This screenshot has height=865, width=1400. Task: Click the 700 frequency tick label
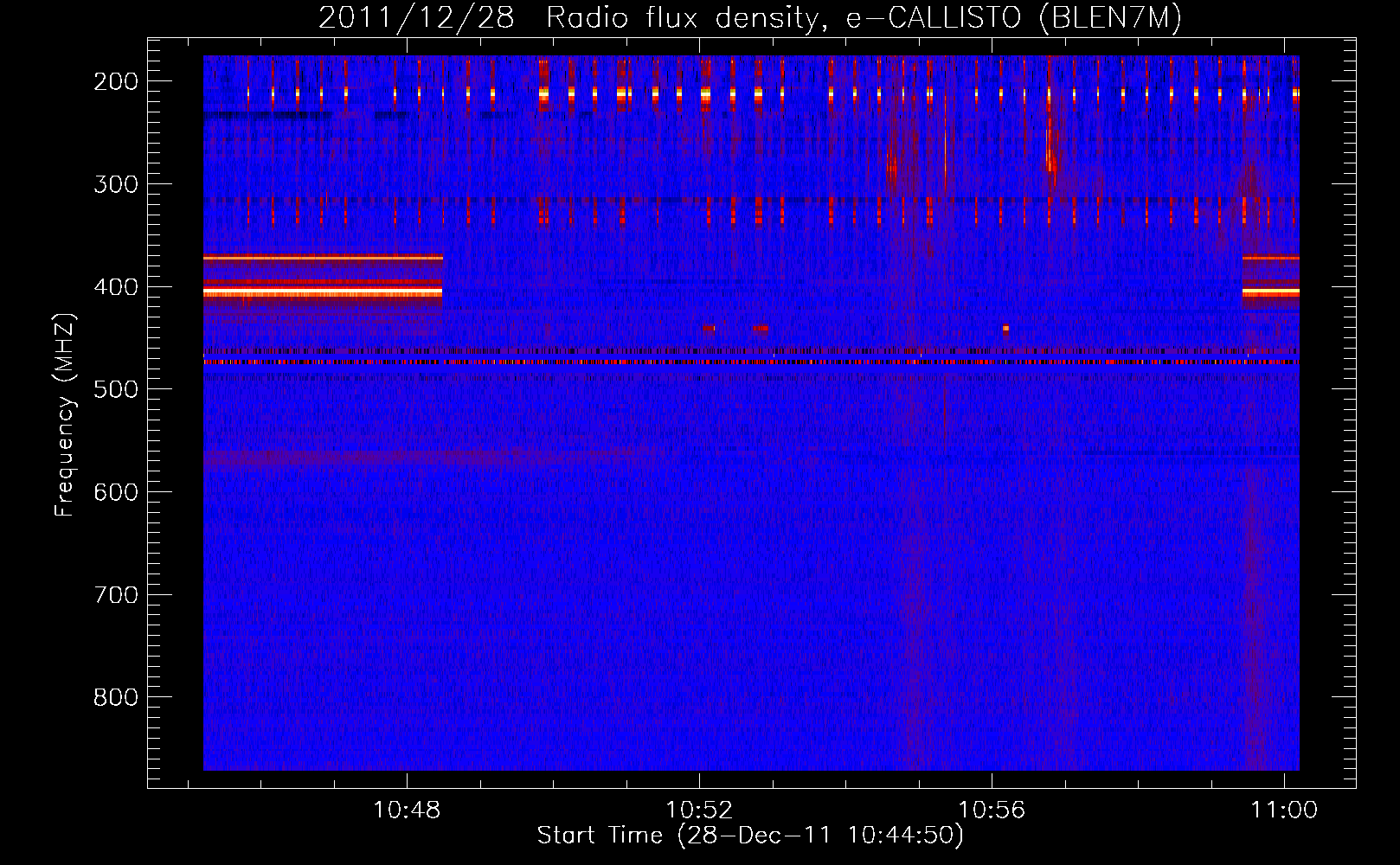[116, 595]
